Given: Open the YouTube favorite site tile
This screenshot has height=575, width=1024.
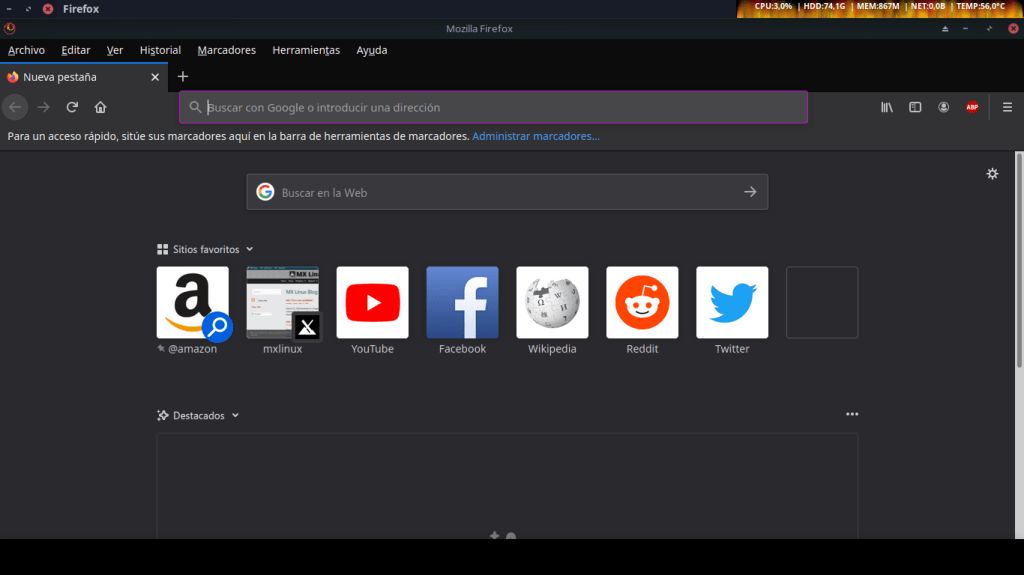Looking at the screenshot, I should (x=372, y=302).
